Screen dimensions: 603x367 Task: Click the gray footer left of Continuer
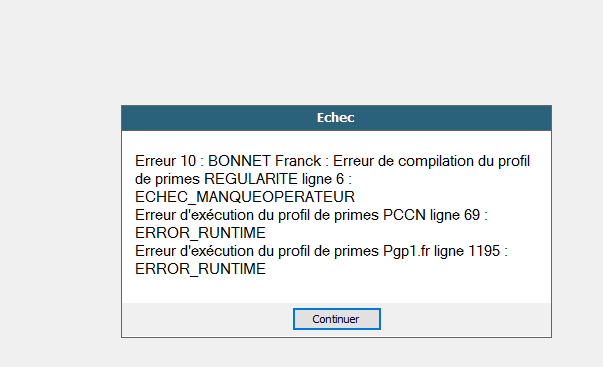point(207,320)
